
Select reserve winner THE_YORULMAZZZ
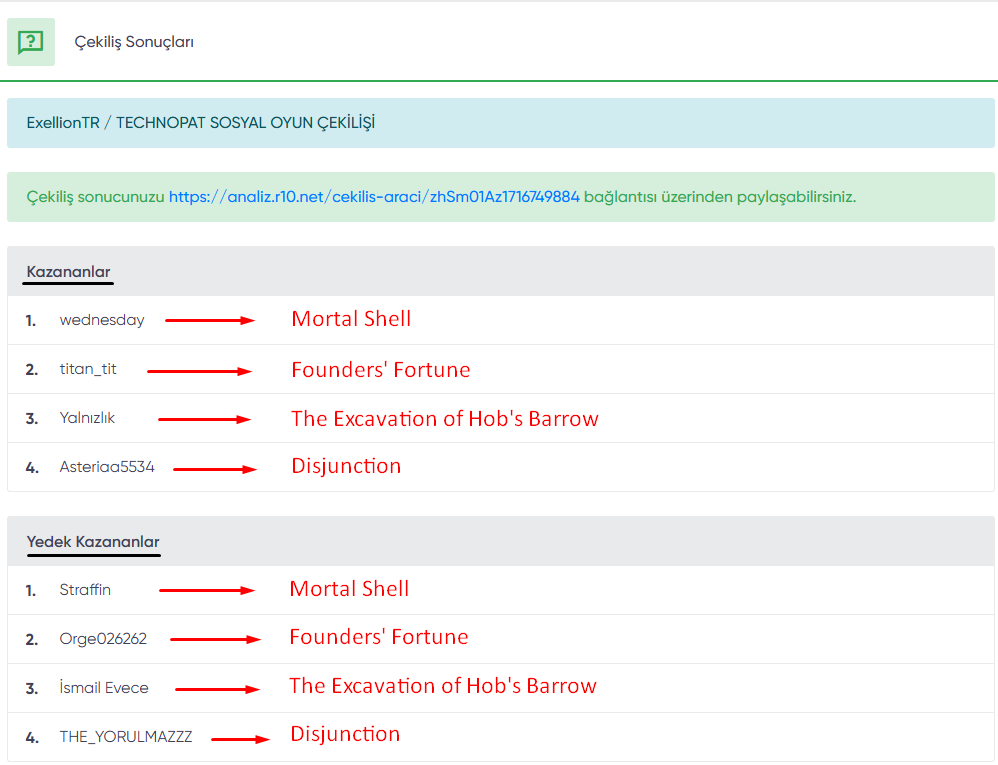pyautogui.click(x=126, y=737)
